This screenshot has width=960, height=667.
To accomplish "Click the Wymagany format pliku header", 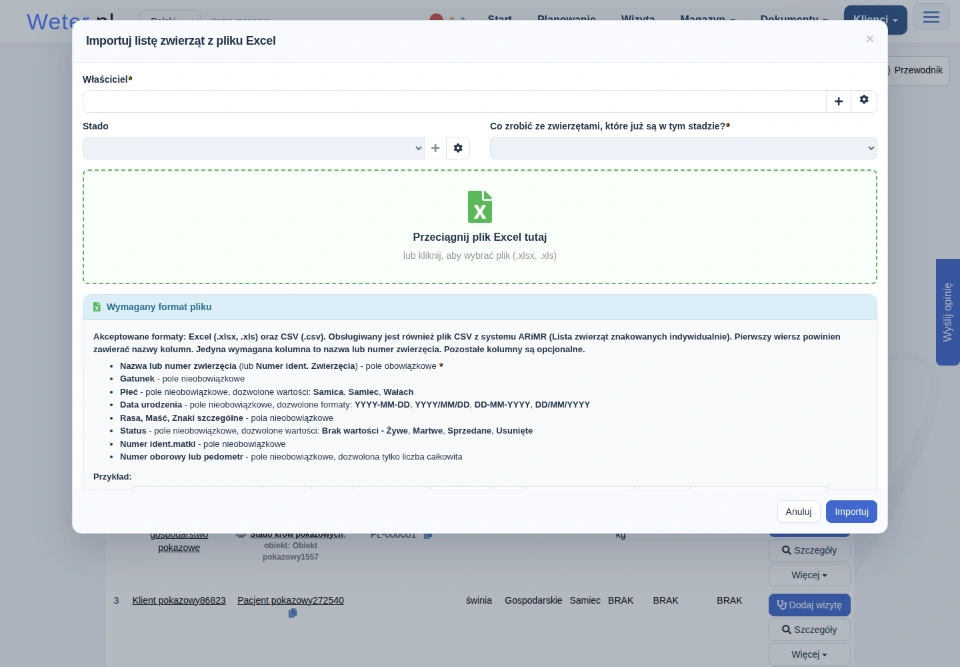I will tap(480, 307).
